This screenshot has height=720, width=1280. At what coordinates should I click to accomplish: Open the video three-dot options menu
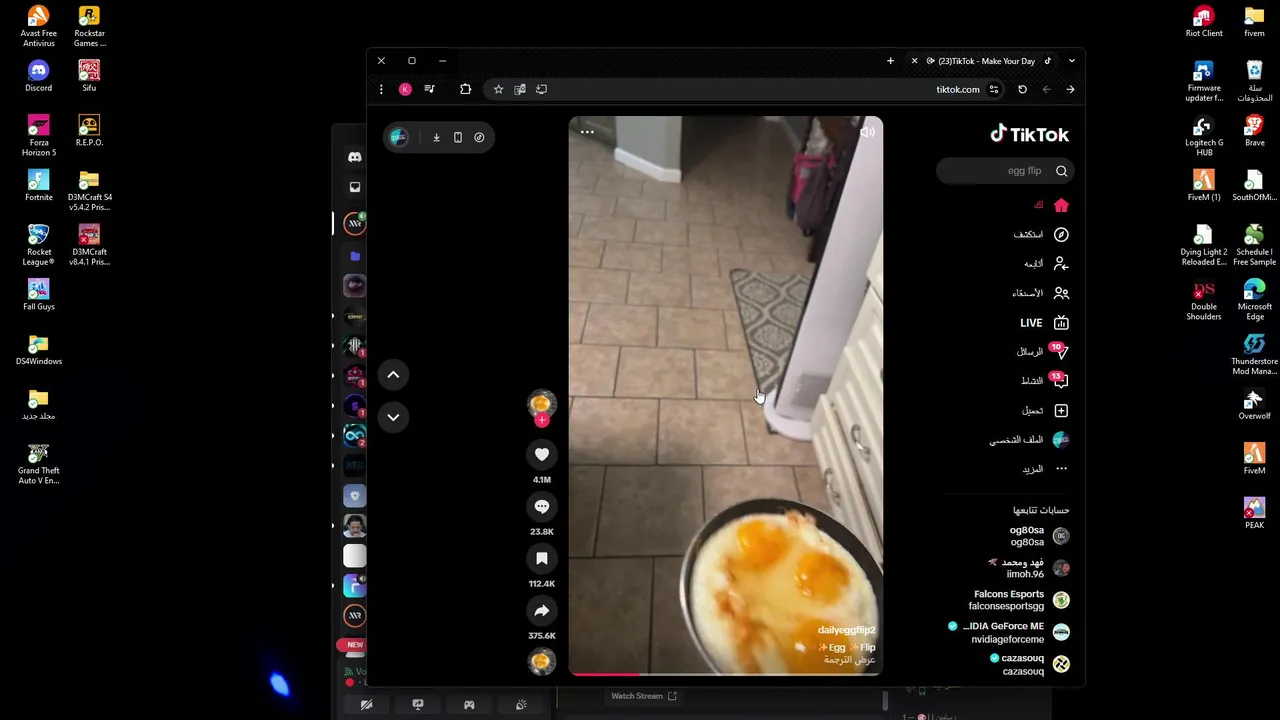point(587,132)
